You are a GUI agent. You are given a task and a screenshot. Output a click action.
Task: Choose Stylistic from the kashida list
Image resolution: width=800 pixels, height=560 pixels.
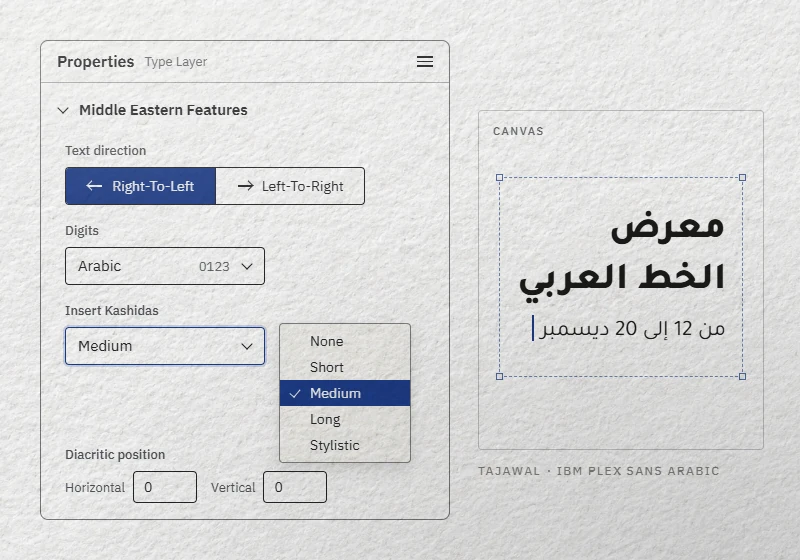tap(345, 445)
